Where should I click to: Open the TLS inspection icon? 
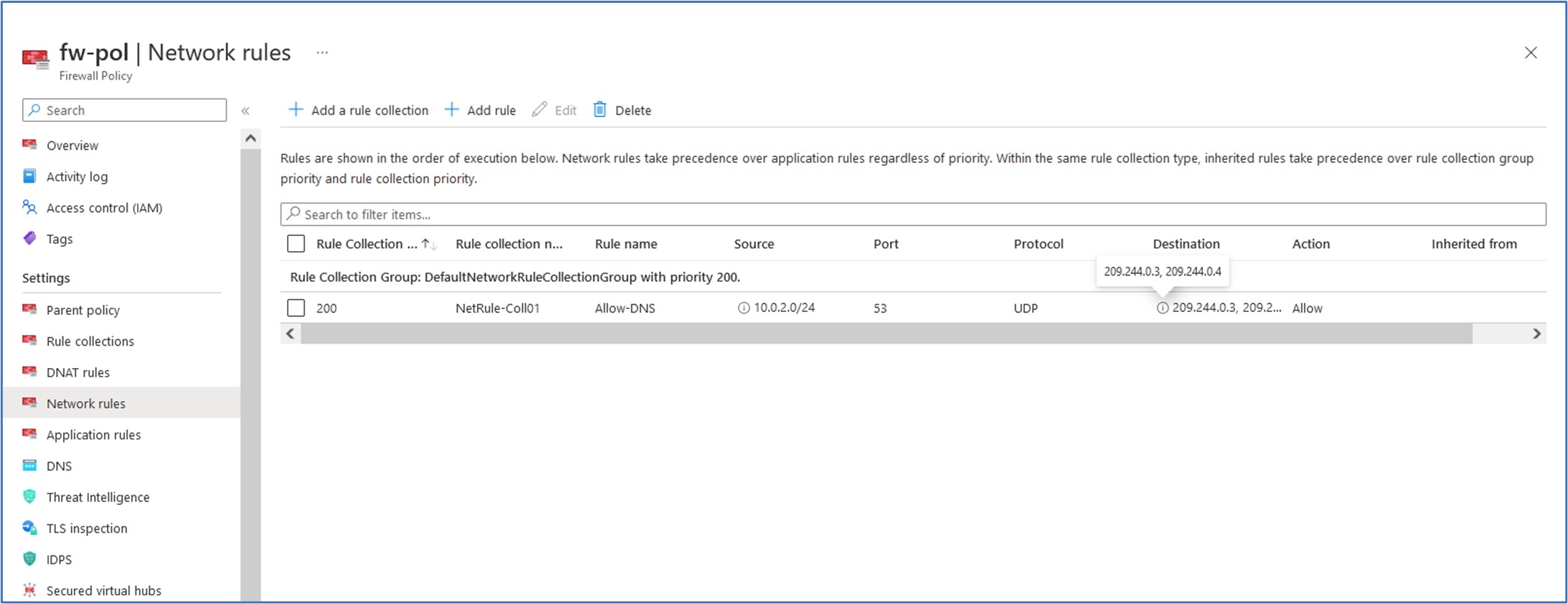(x=29, y=528)
